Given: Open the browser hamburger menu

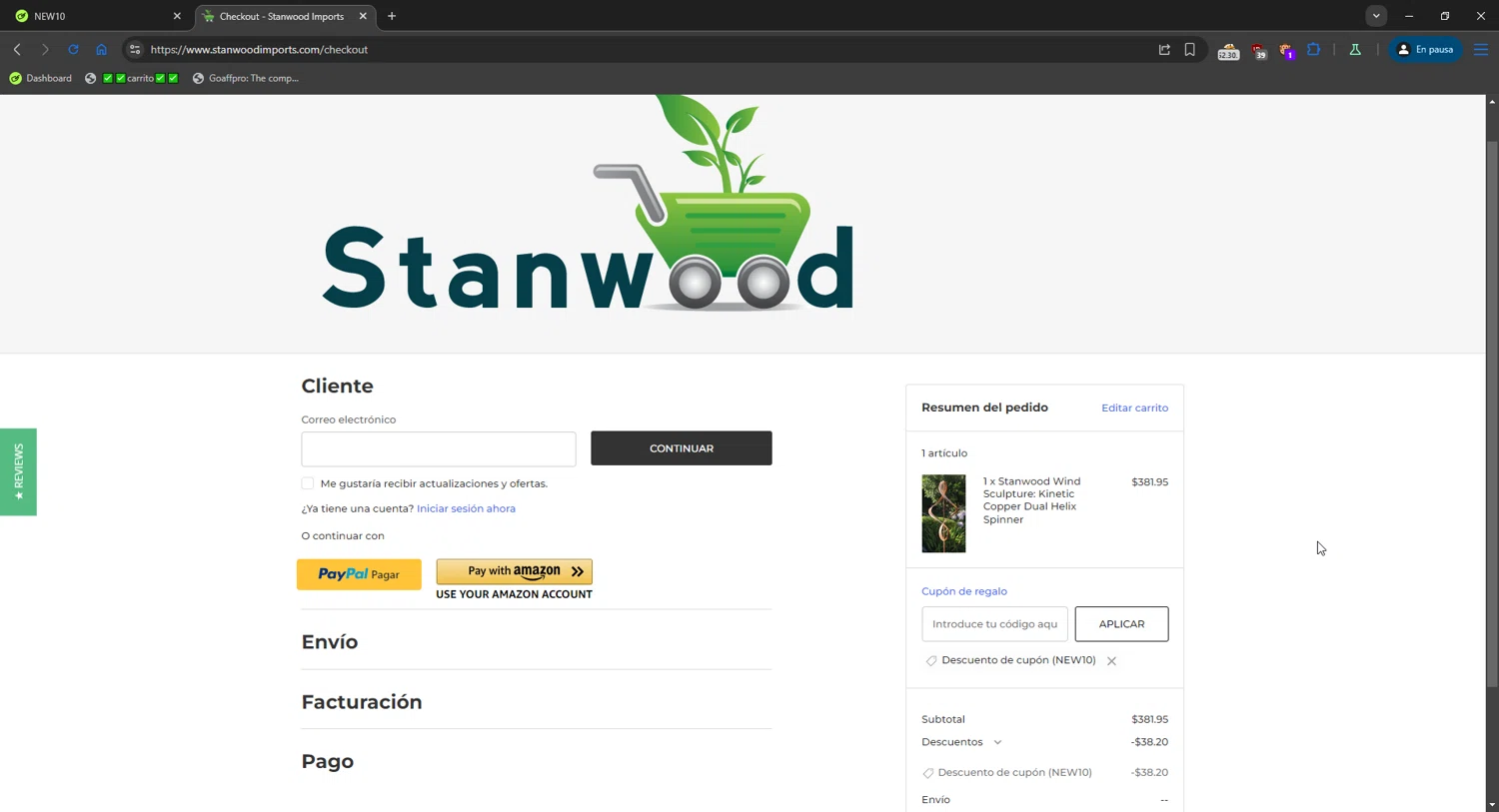Looking at the screenshot, I should click(1481, 49).
